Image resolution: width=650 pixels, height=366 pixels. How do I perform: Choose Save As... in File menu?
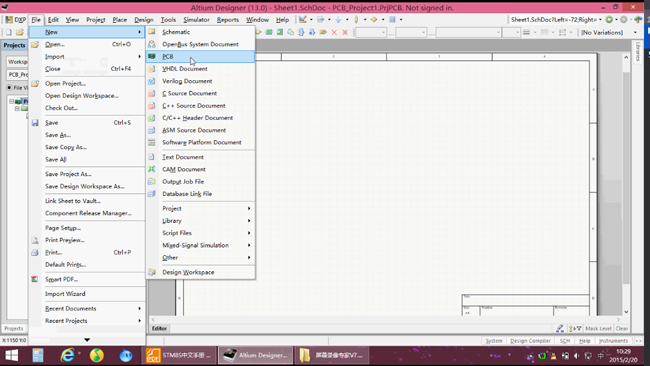click(x=87, y=135)
